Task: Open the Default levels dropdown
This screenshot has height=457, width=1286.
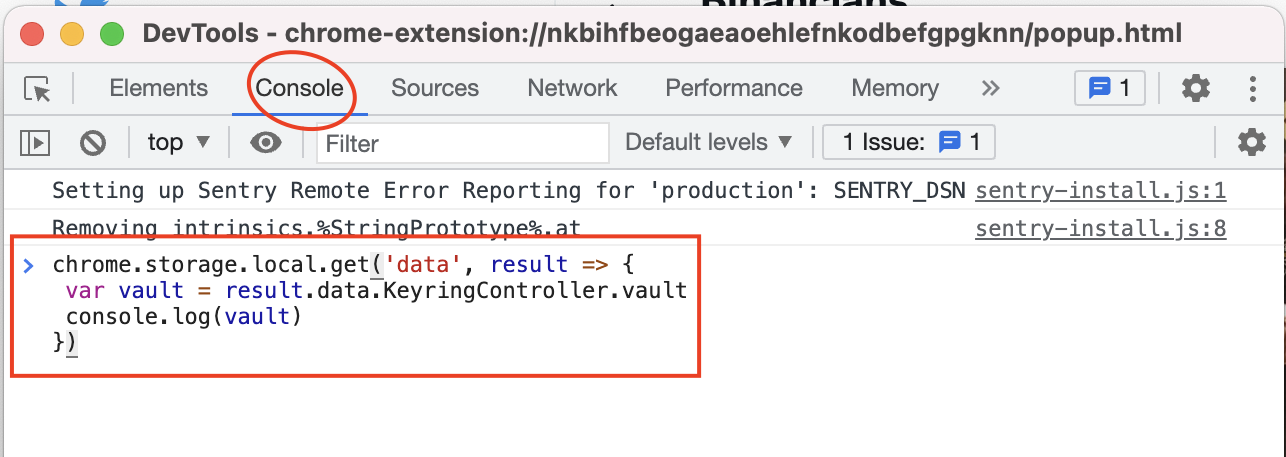Action: coord(709,142)
